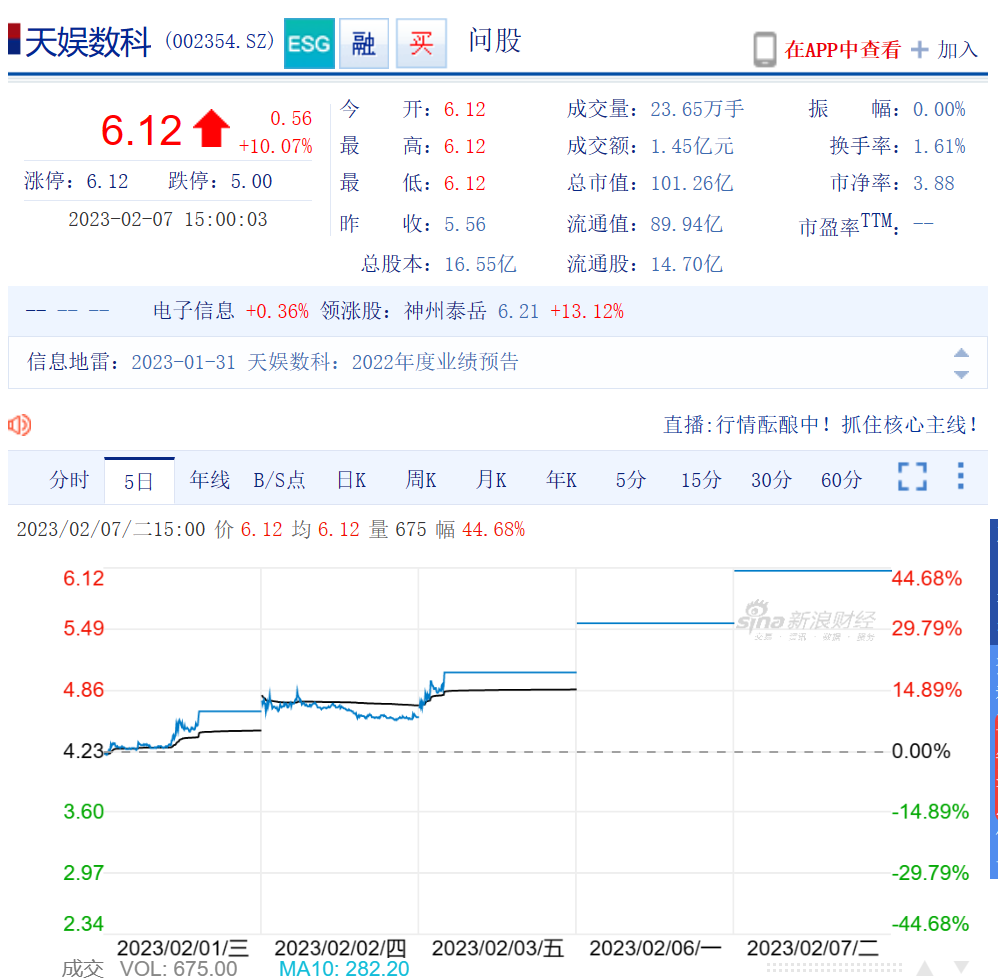
Task: Select the 15分 interval tab
Action: point(701,480)
